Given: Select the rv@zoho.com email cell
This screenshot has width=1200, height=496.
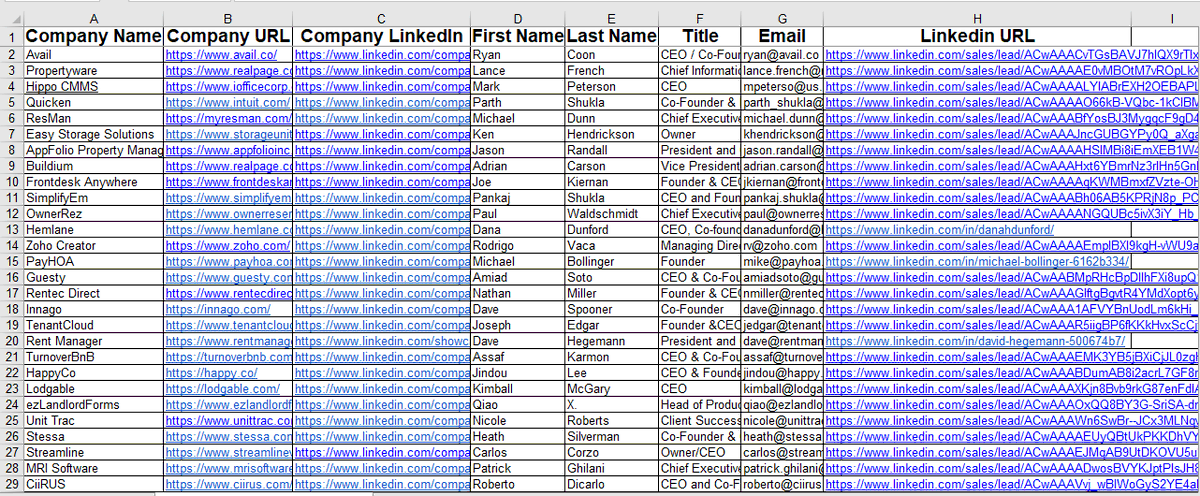Looking at the screenshot, I should (781, 246).
